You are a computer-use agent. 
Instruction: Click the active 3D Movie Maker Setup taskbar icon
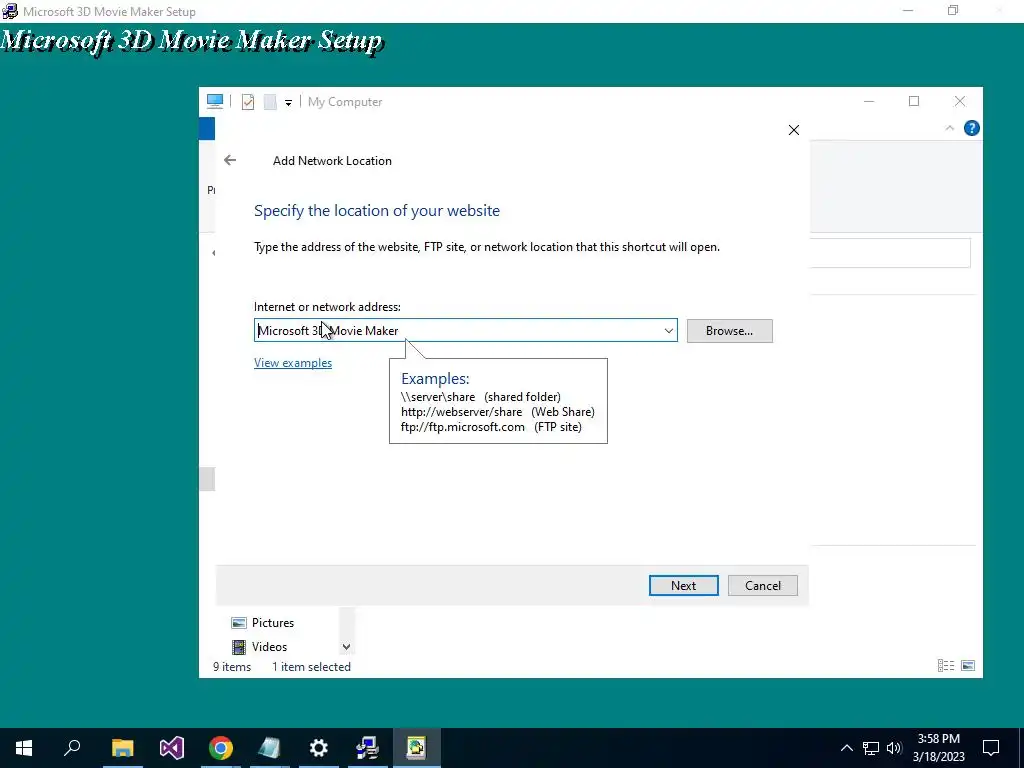pos(417,748)
